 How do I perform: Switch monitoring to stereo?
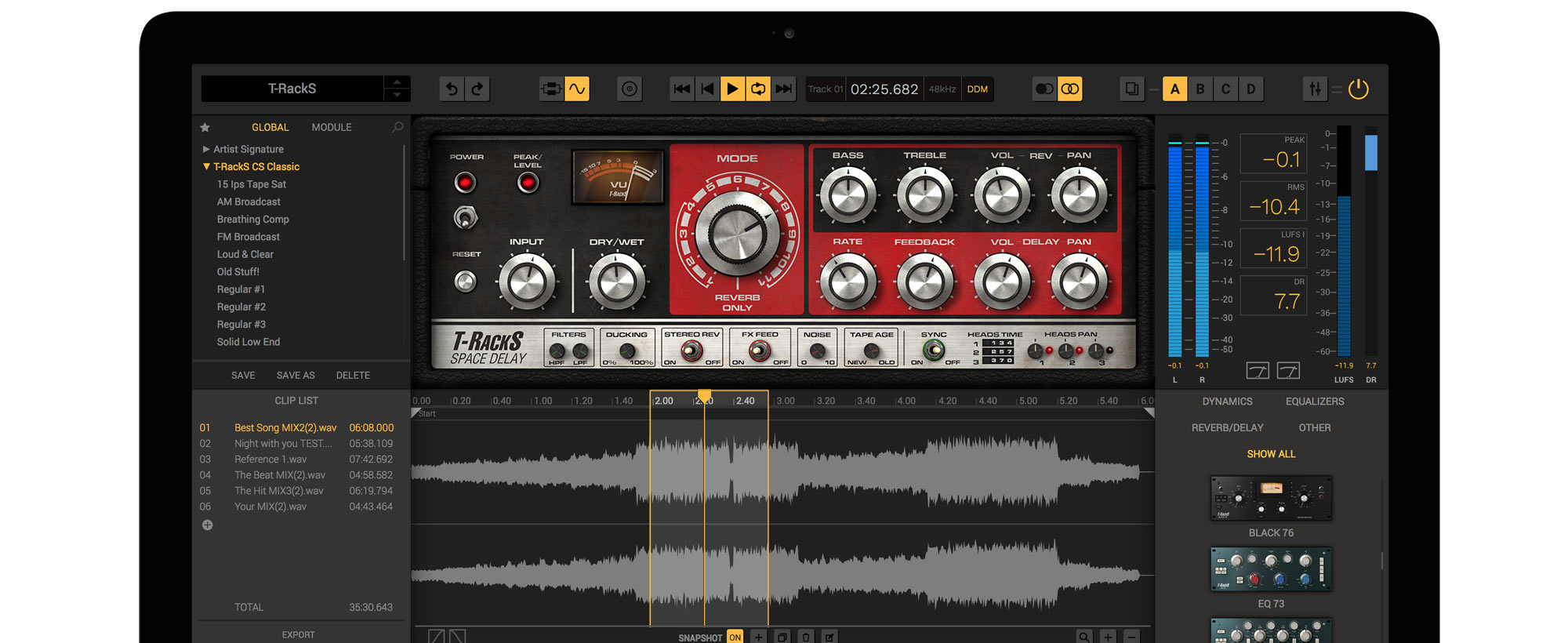tap(1070, 89)
